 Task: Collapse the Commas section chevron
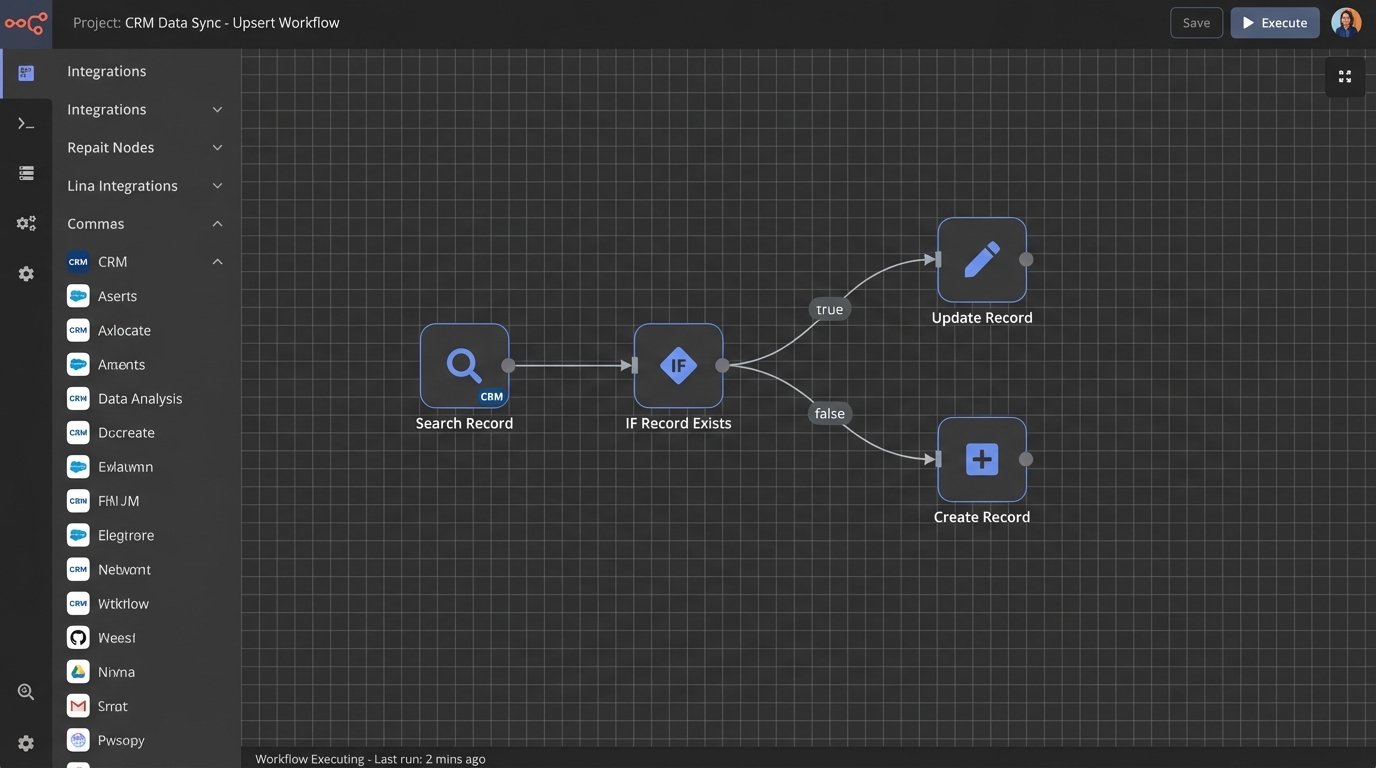(x=217, y=224)
